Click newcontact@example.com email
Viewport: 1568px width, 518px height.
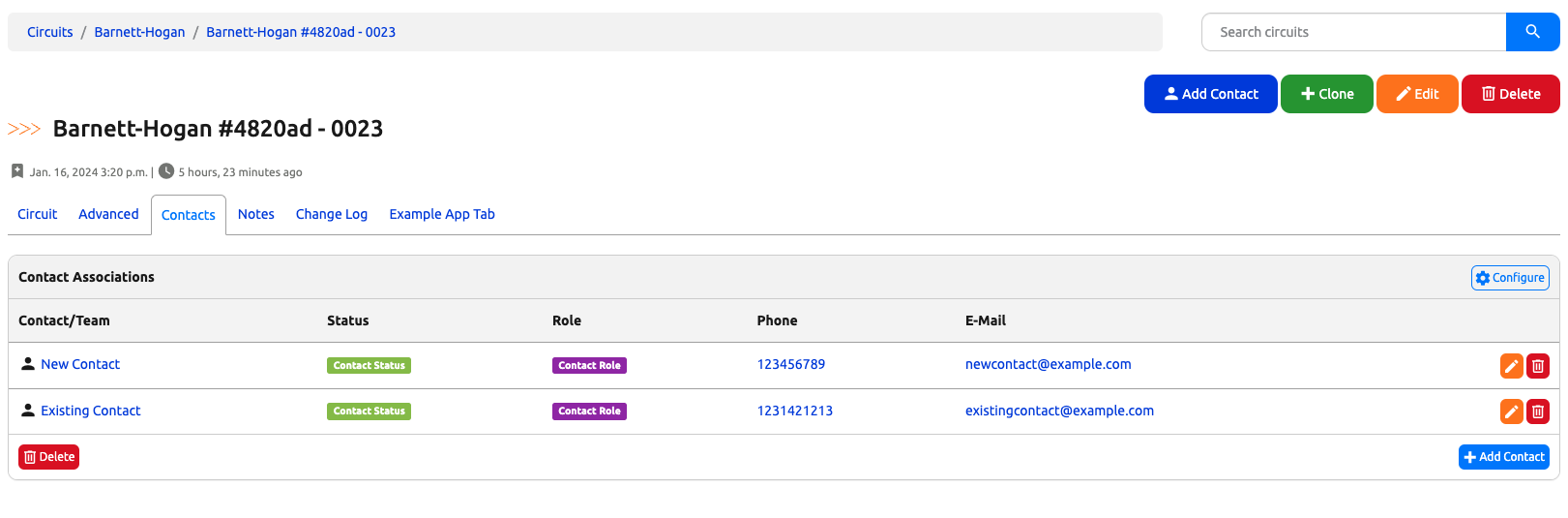pyautogui.click(x=1049, y=364)
